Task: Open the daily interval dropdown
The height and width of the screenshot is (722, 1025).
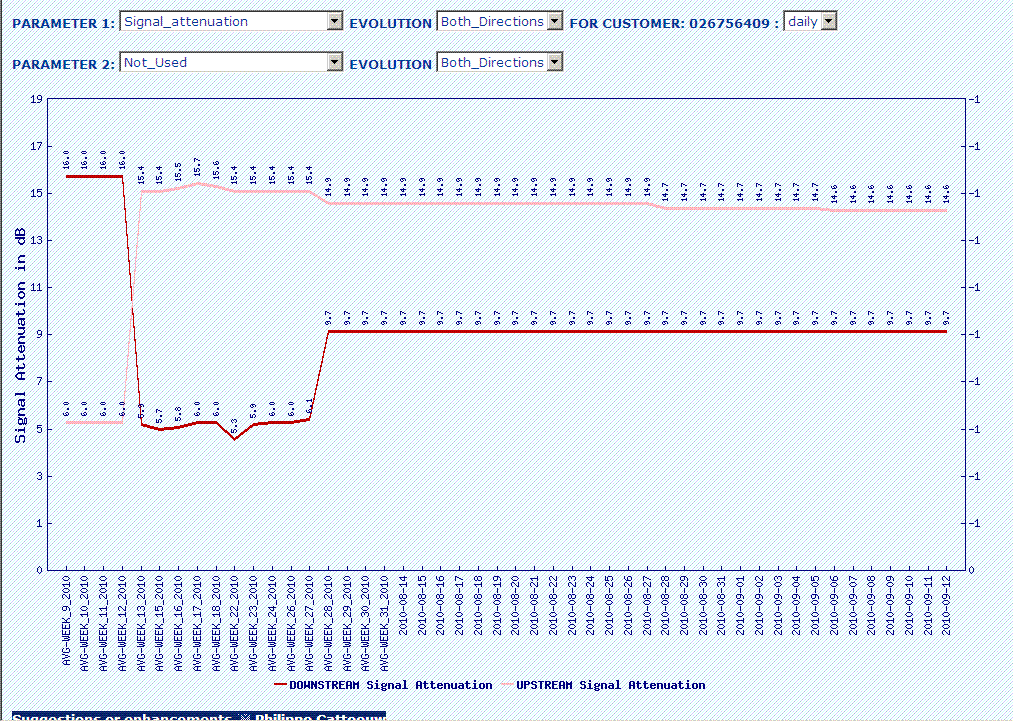Action: coord(810,22)
